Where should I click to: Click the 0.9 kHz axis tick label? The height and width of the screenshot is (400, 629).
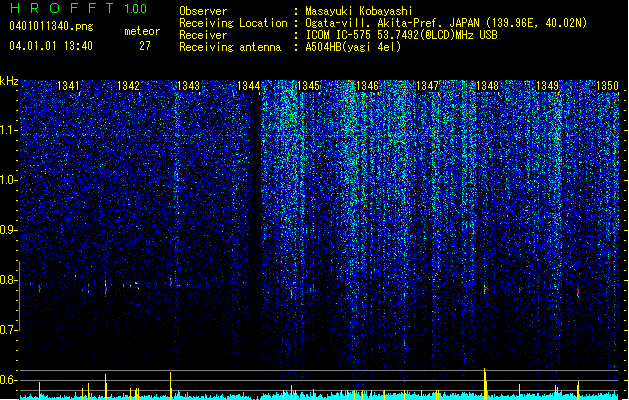[x=8, y=230]
